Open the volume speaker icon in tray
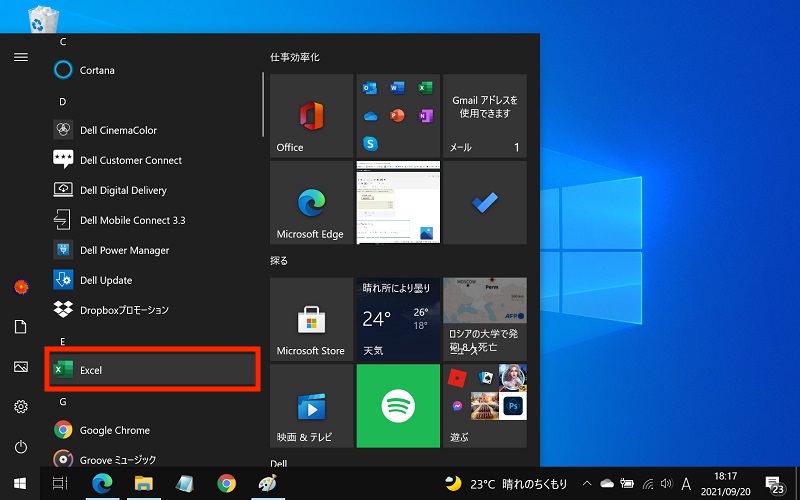This screenshot has width=800, height=500. tap(667, 484)
